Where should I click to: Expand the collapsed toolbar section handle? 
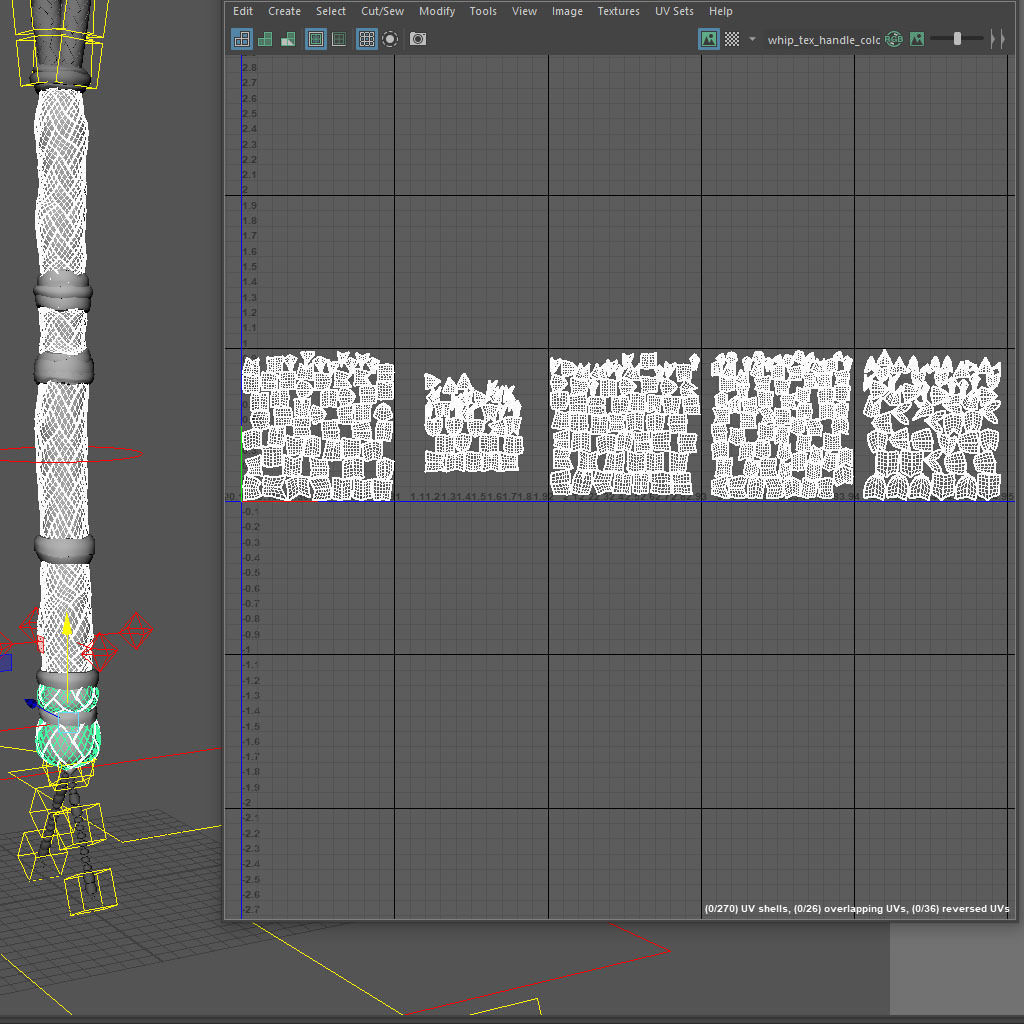coord(997,39)
